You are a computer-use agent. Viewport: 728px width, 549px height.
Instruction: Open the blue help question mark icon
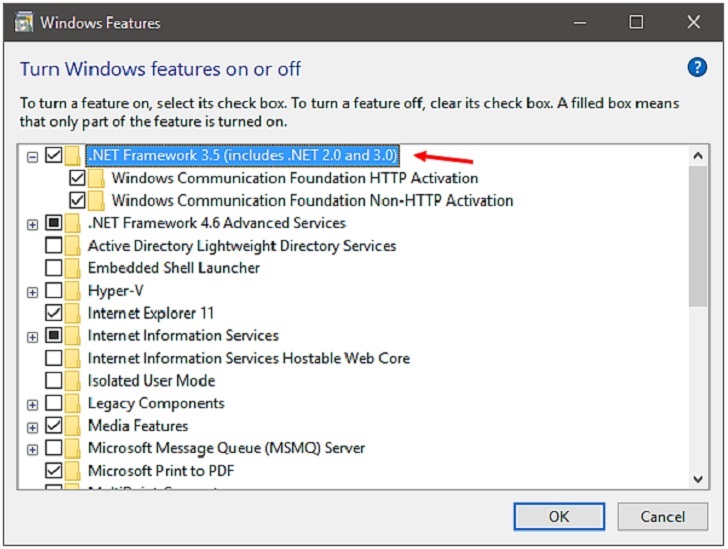click(696, 68)
